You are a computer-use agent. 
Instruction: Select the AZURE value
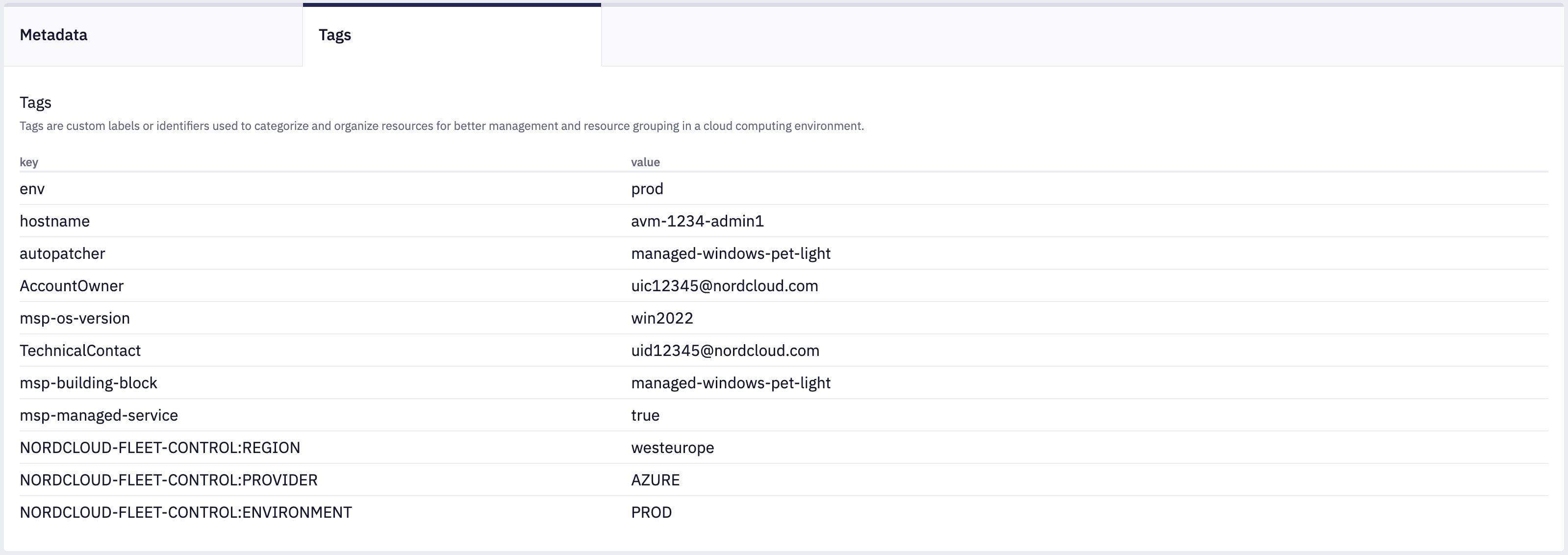pos(656,479)
